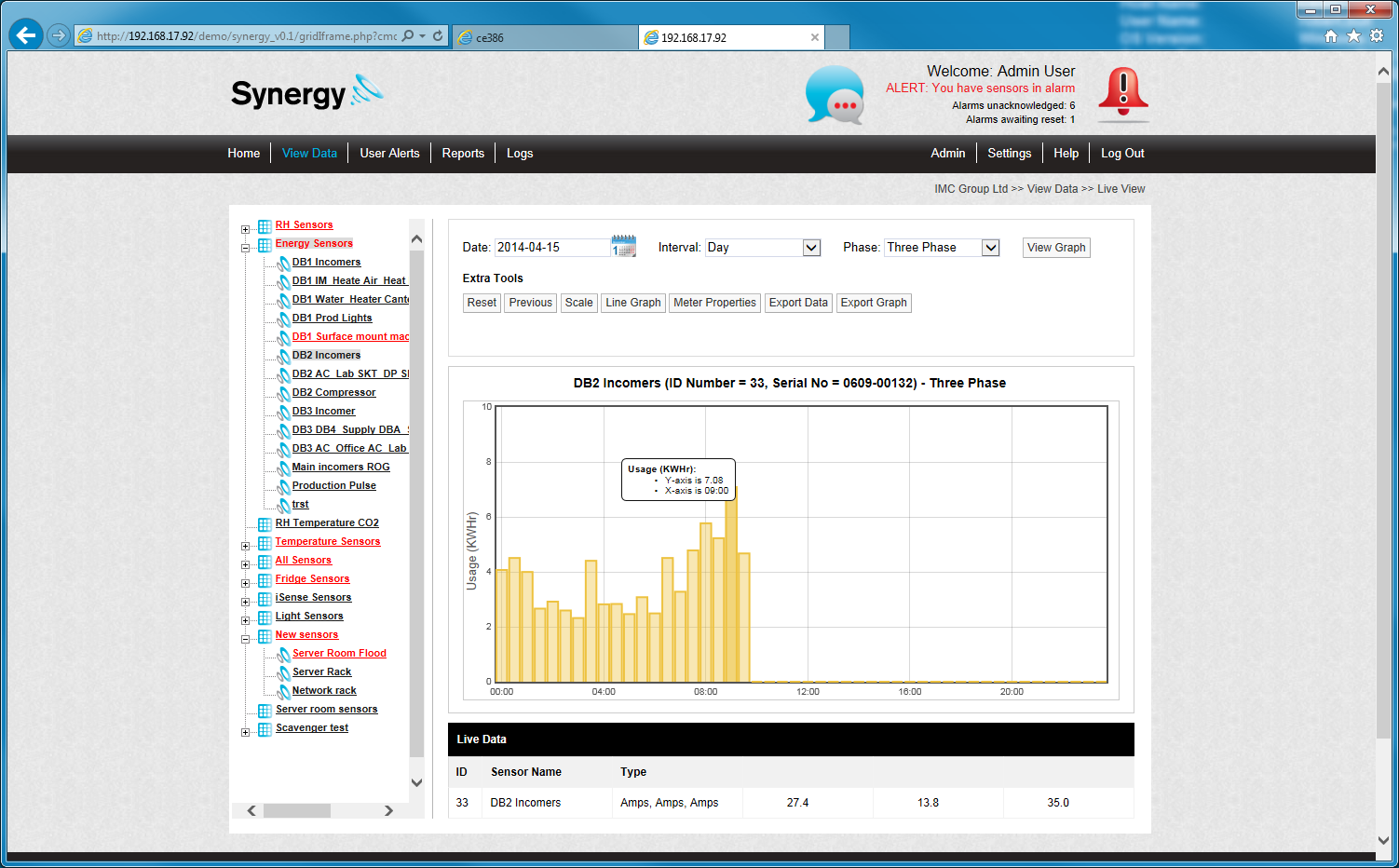The height and width of the screenshot is (868, 1399).
Task: Click the sensor icon beside Production Pulse
Action: [283, 486]
